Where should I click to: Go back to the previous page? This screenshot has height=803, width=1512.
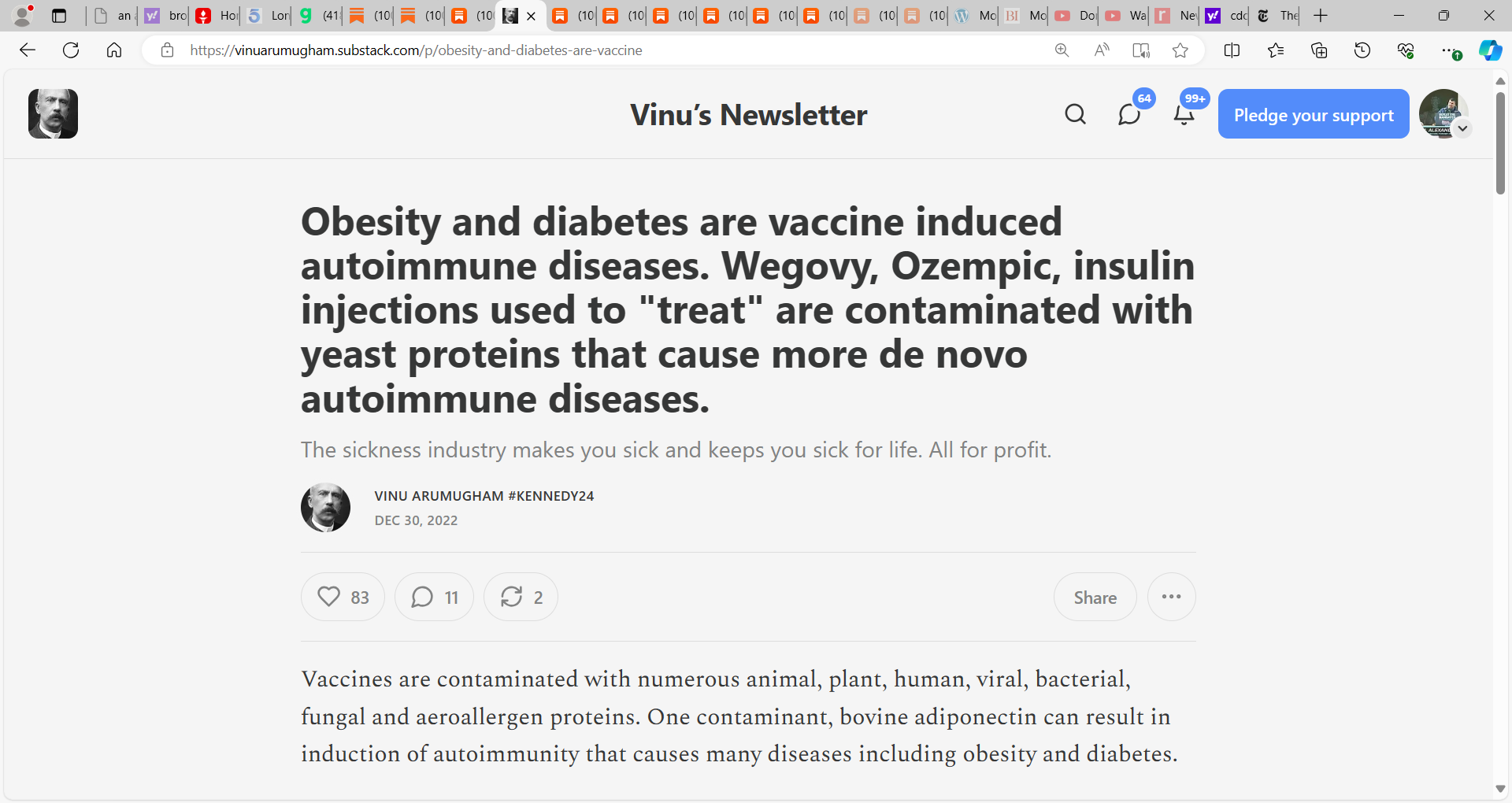coord(28,50)
